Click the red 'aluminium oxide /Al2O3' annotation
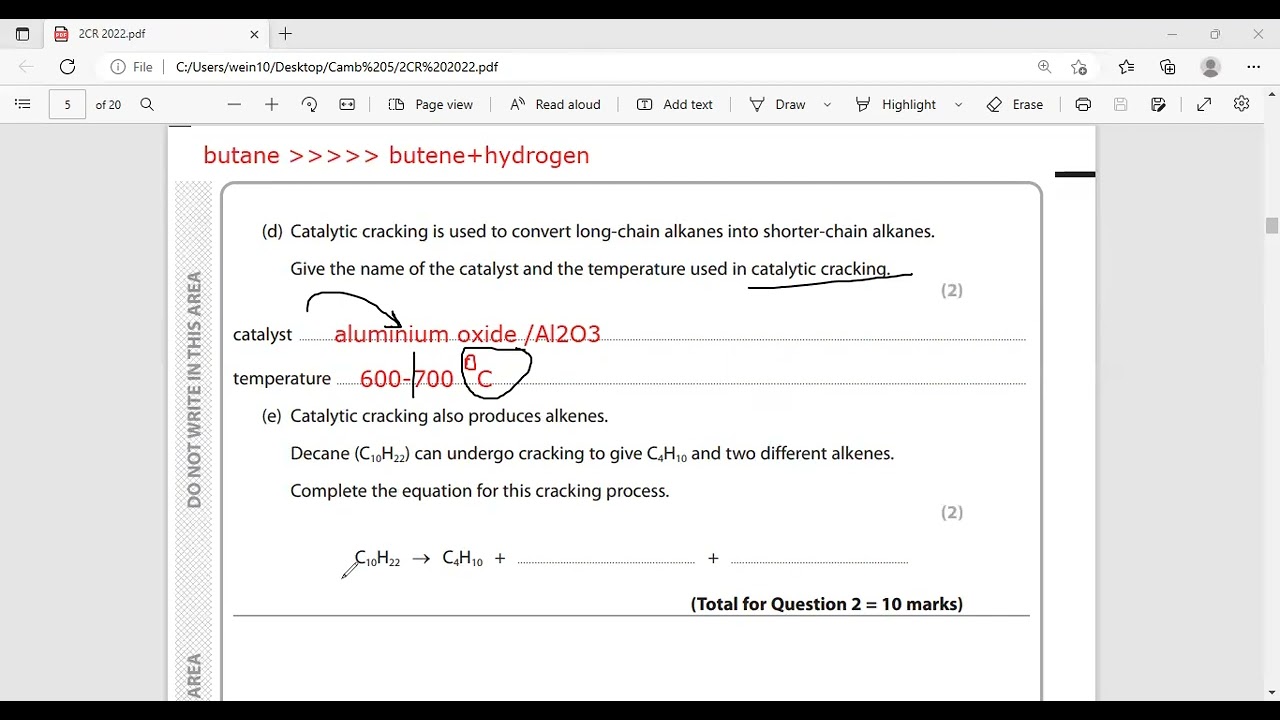The image size is (1280, 720). coord(467,334)
